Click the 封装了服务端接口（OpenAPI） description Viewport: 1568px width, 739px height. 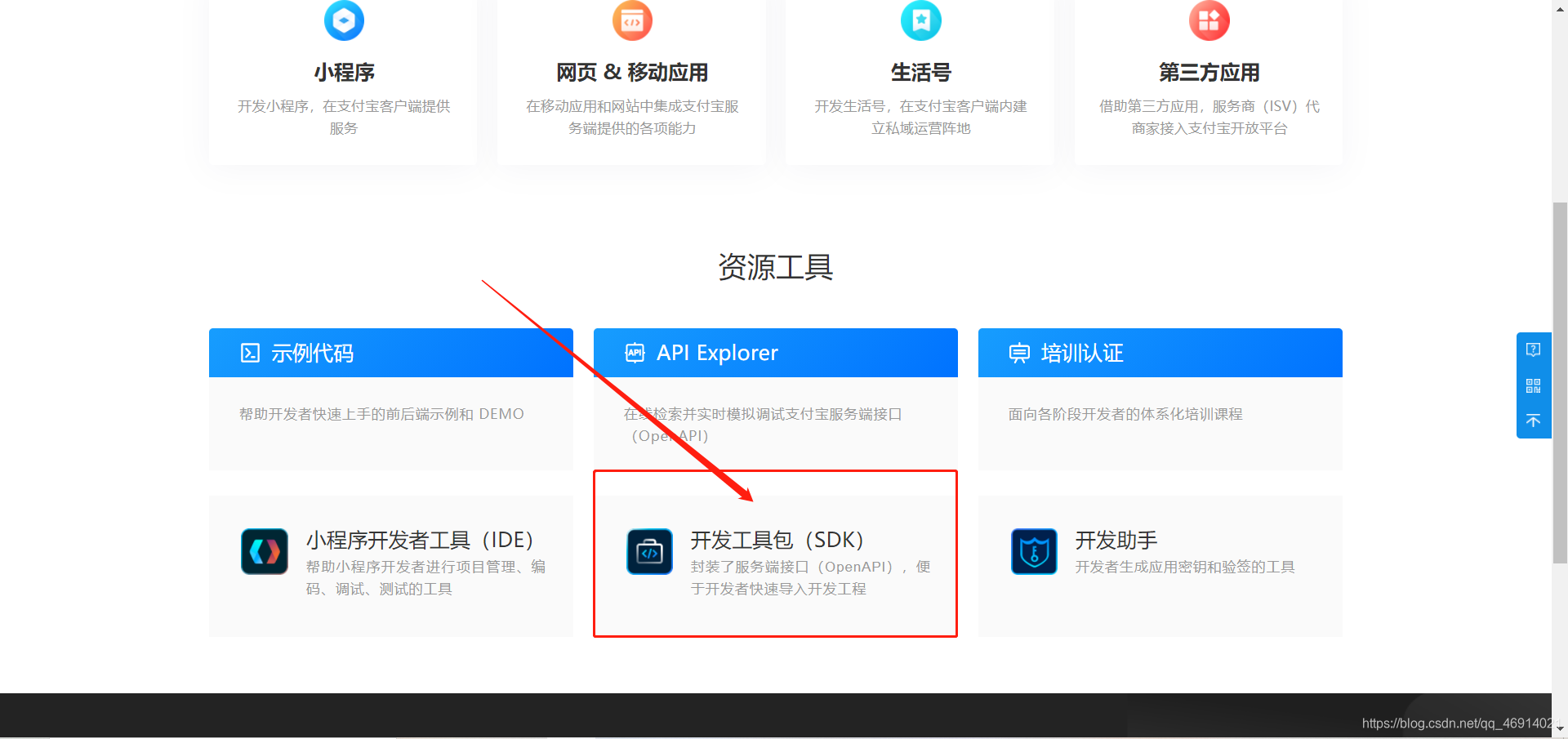(x=810, y=577)
